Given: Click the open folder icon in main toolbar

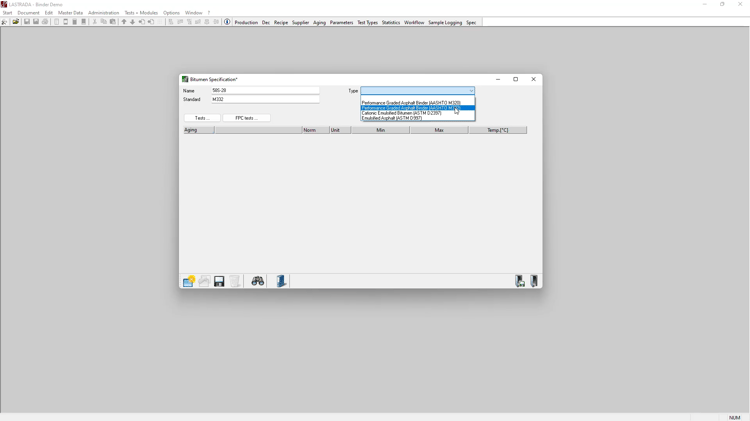Looking at the screenshot, I should coord(16,22).
